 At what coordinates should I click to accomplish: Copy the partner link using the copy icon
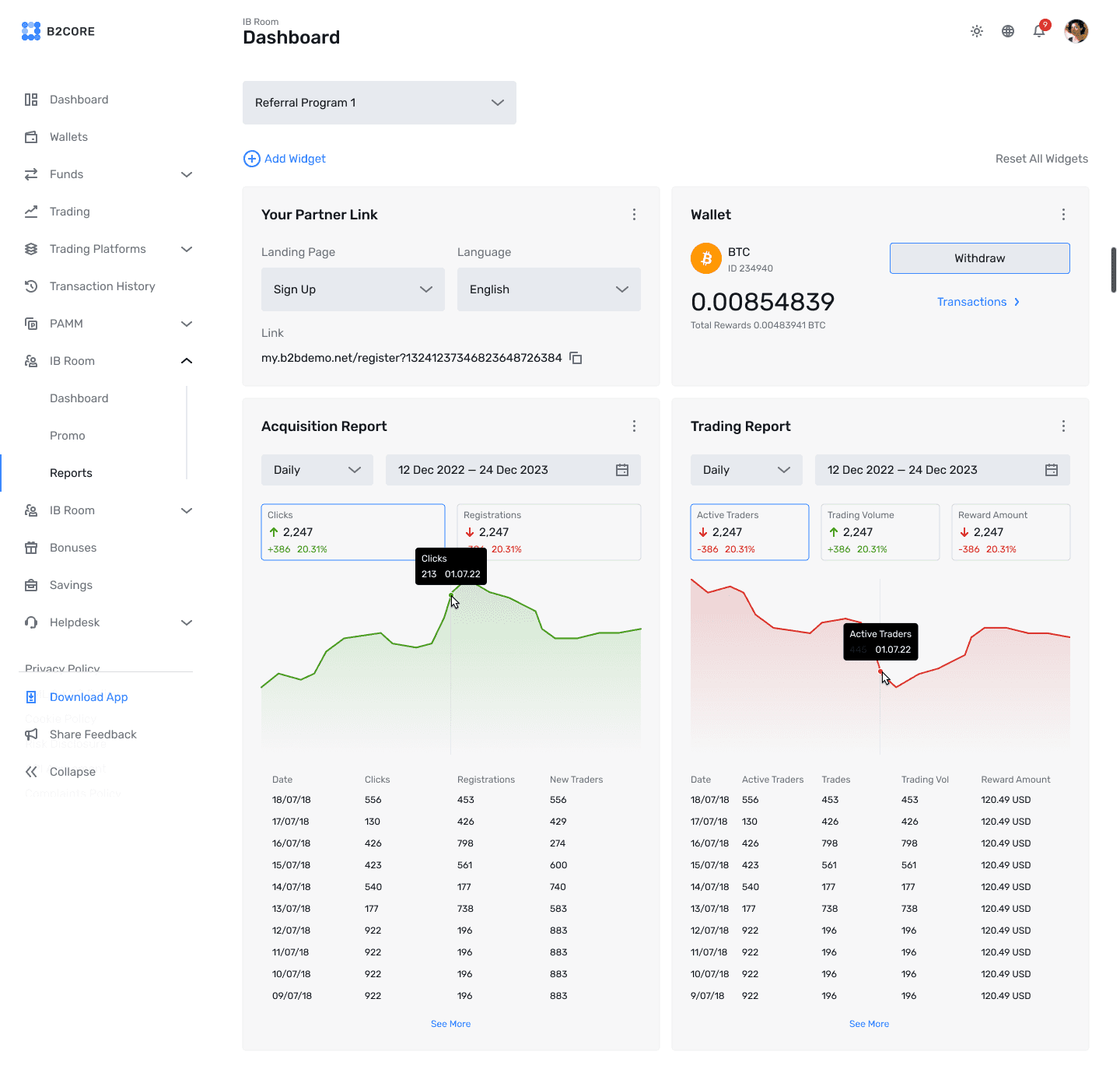tap(576, 358)
